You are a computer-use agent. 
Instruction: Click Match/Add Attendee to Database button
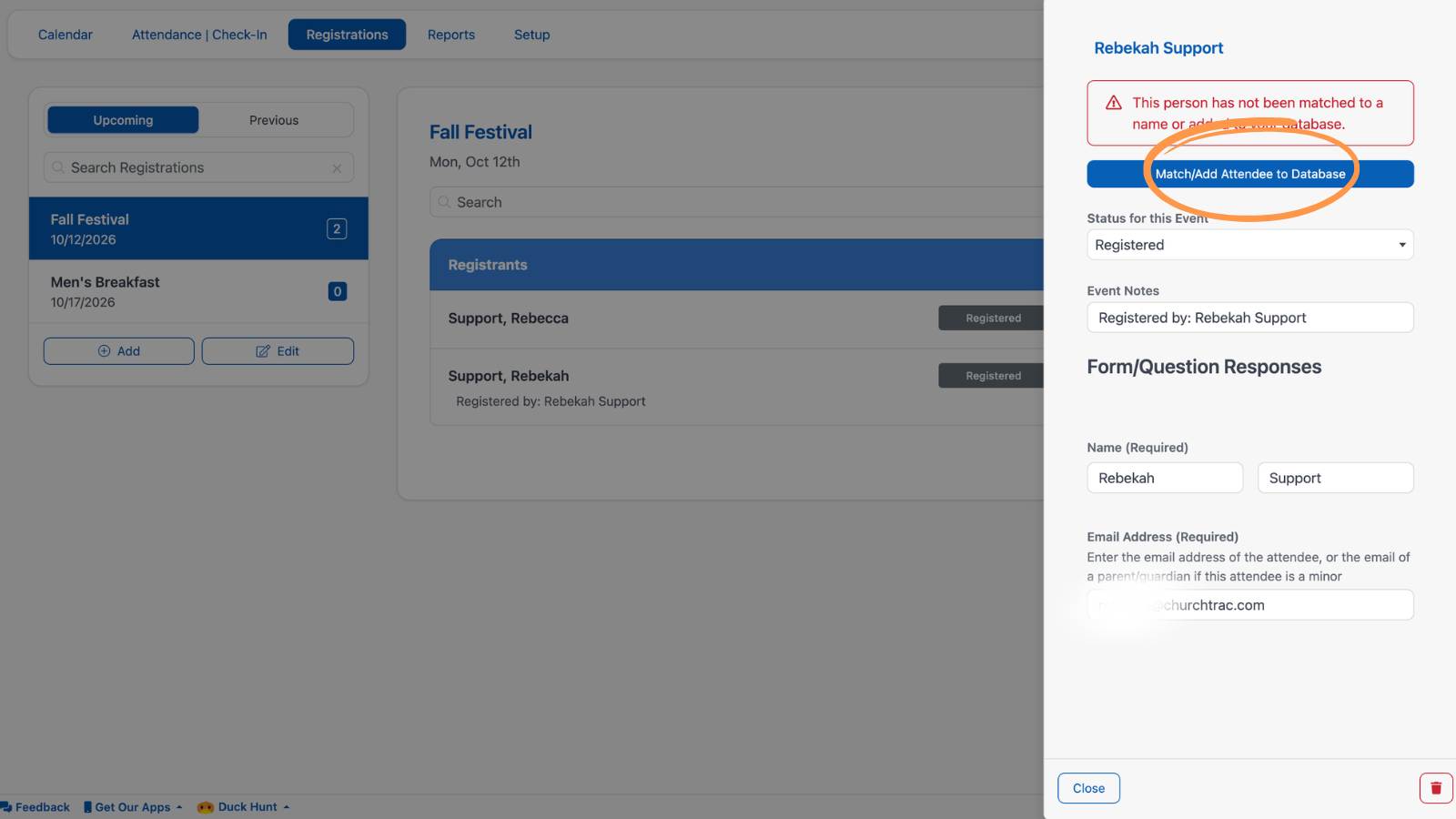coord(1249,174)
